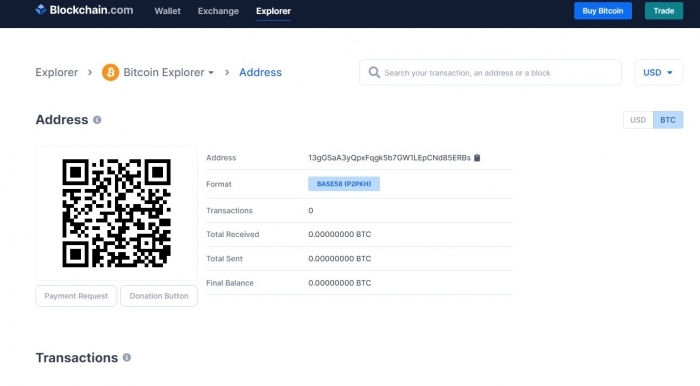The height and width of the screenshot is (386, 700).
Task: Click the Total Received value 0.00000000 BTC
Action: (x=340, y=234)
